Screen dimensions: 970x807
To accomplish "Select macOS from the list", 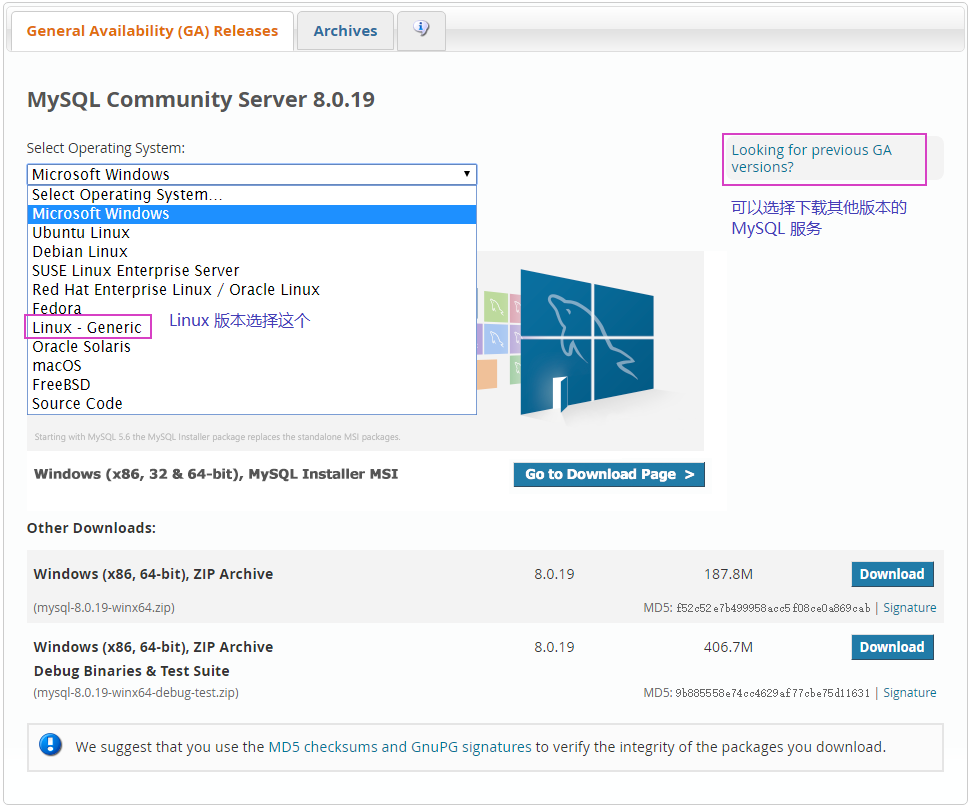I will (x=252, y=366).
